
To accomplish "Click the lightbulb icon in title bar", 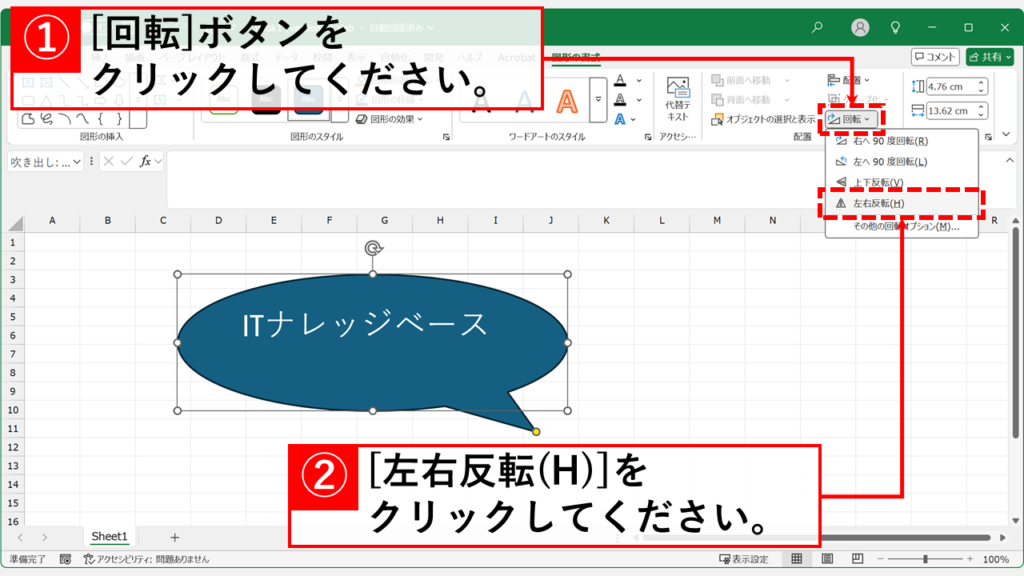I will [x=896, y=28].
